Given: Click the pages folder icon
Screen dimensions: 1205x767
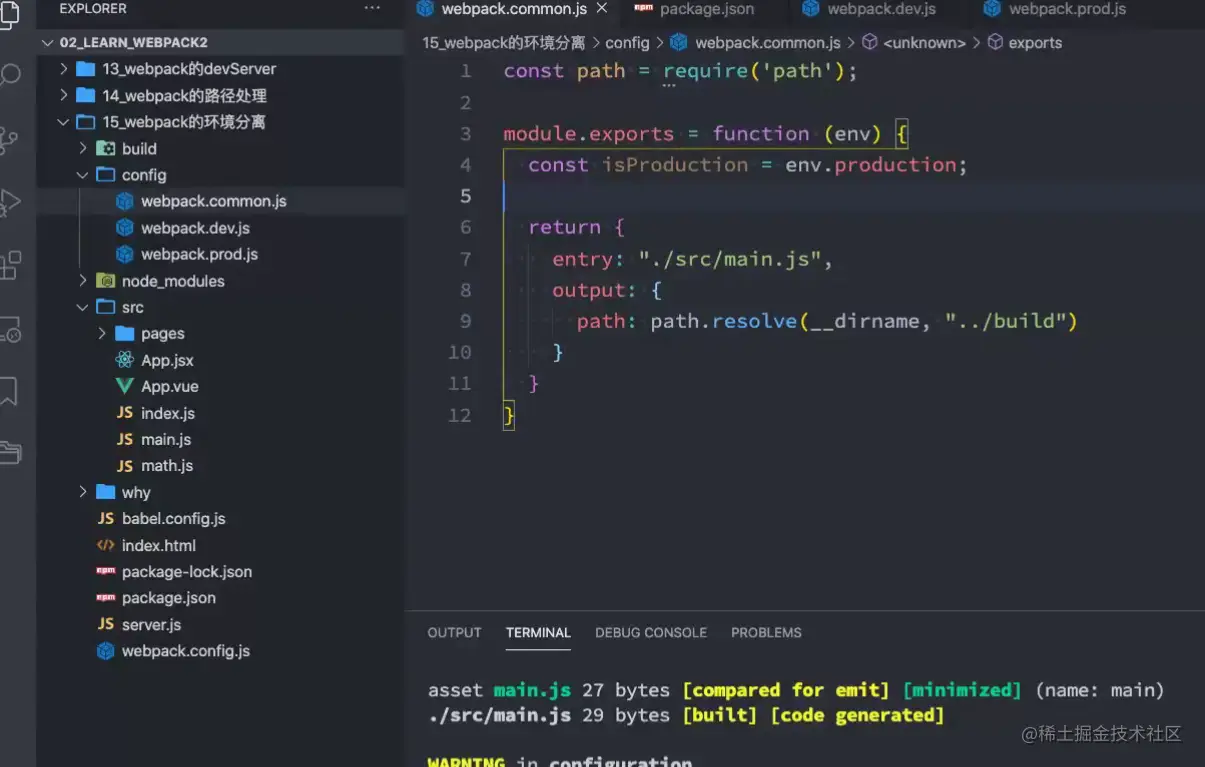Looking at the screenshot, I should point(125,333).
